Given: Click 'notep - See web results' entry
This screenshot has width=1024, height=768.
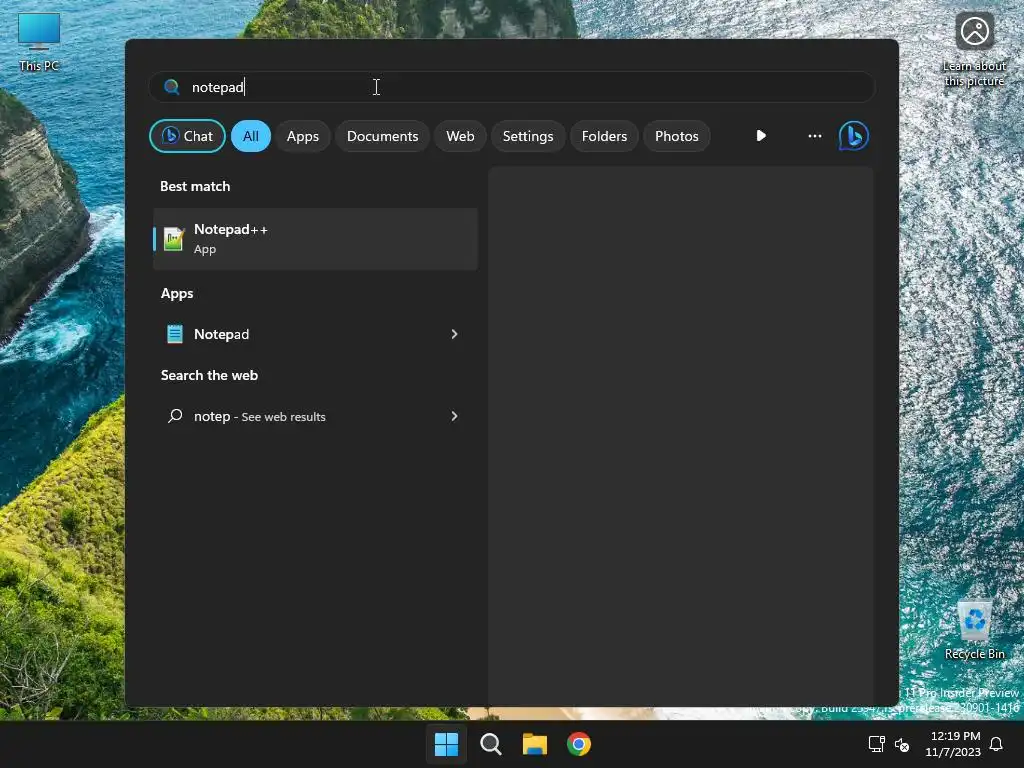Looking at the screenshot, I should click(x=315, y=416).
